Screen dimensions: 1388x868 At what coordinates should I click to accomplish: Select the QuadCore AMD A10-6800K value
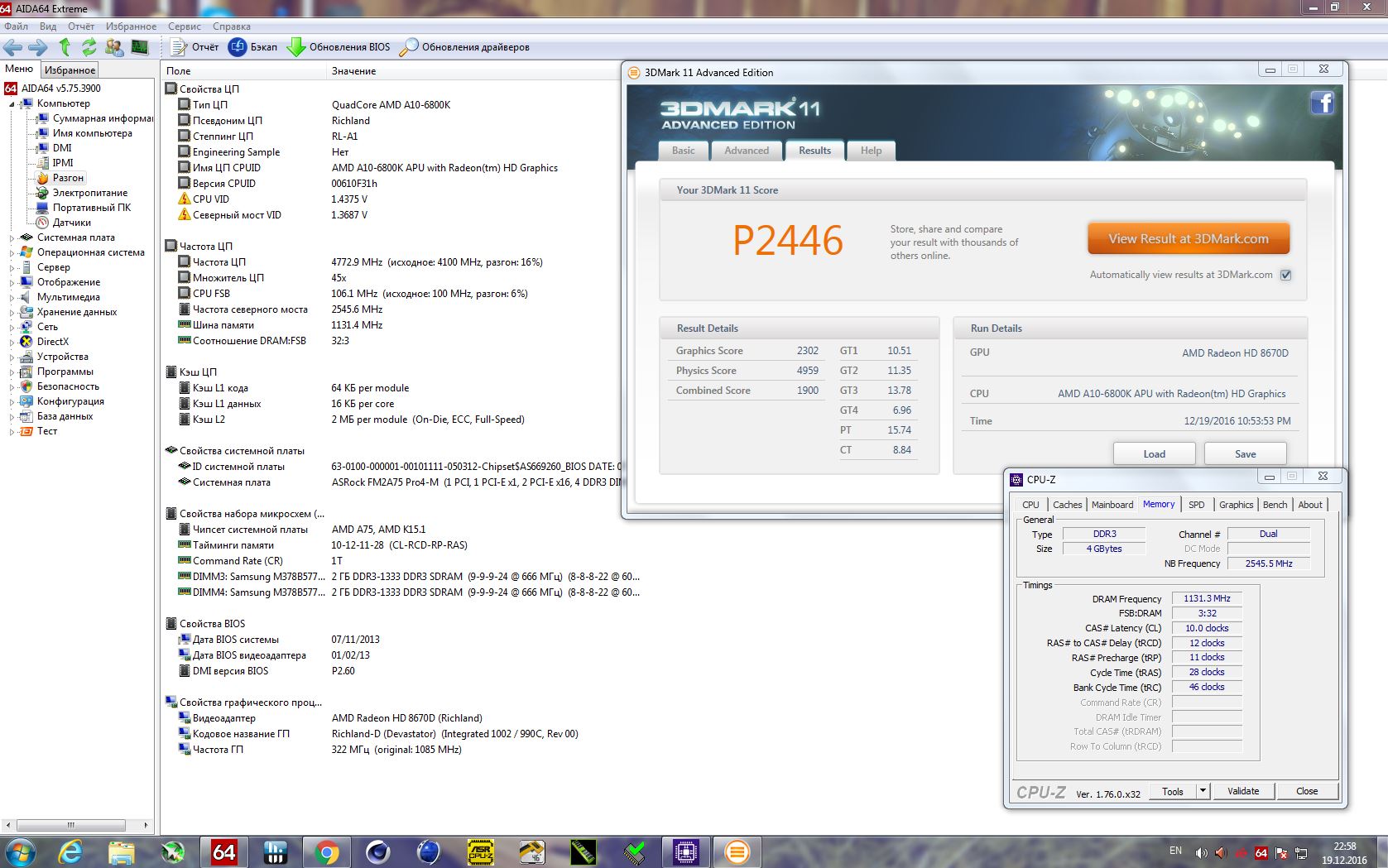[x=391, y=105]
